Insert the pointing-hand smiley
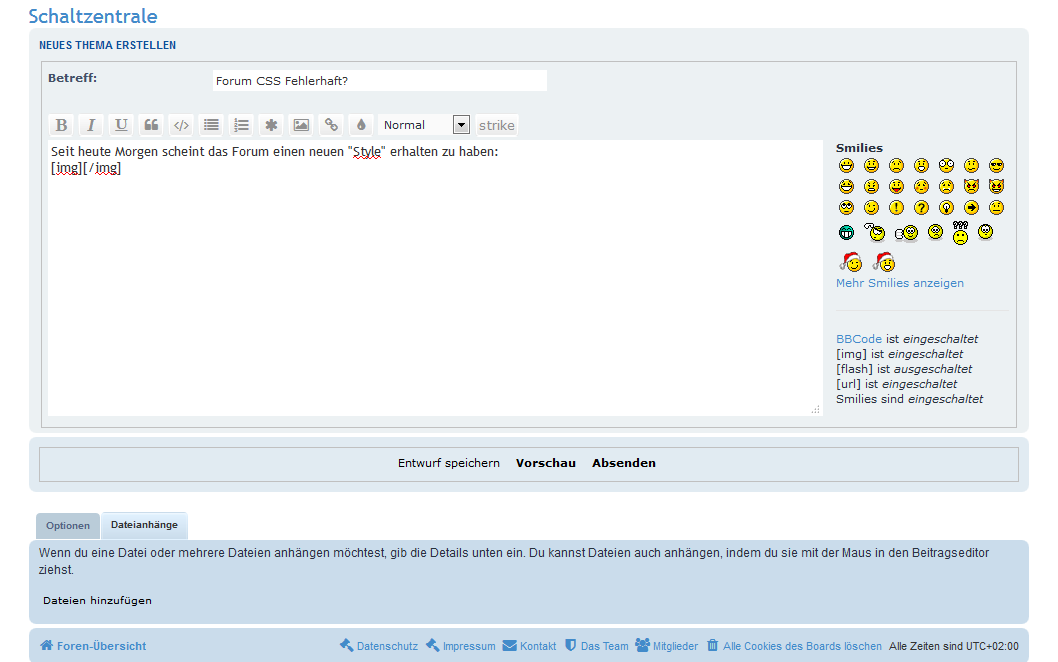This screenshot has height=662, width=1058. click(x=906, y=233)
